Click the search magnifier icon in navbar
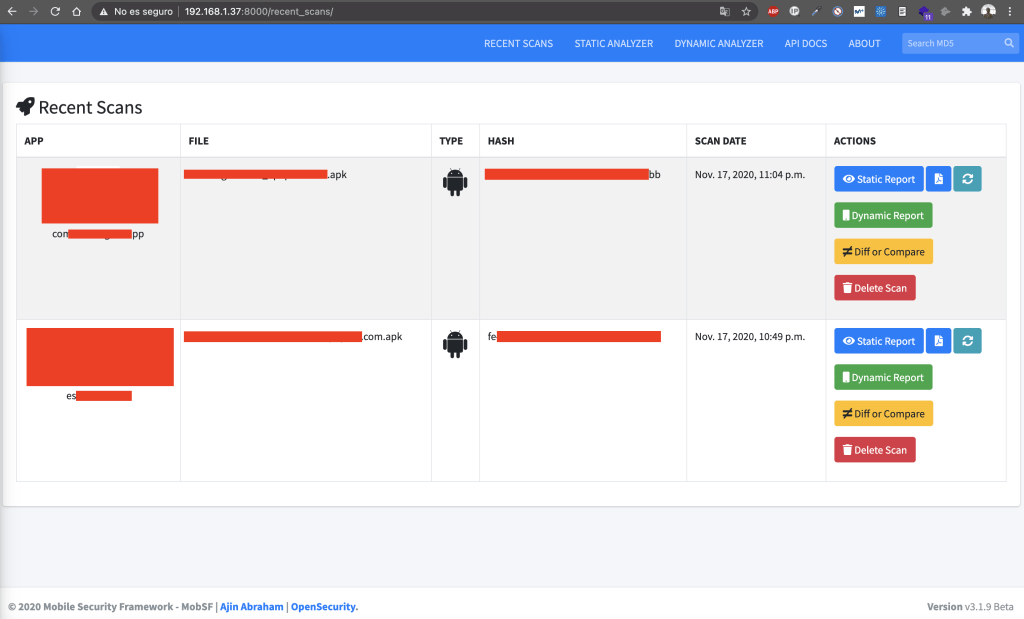1024x619 pixels. [x=1009, y=43]
